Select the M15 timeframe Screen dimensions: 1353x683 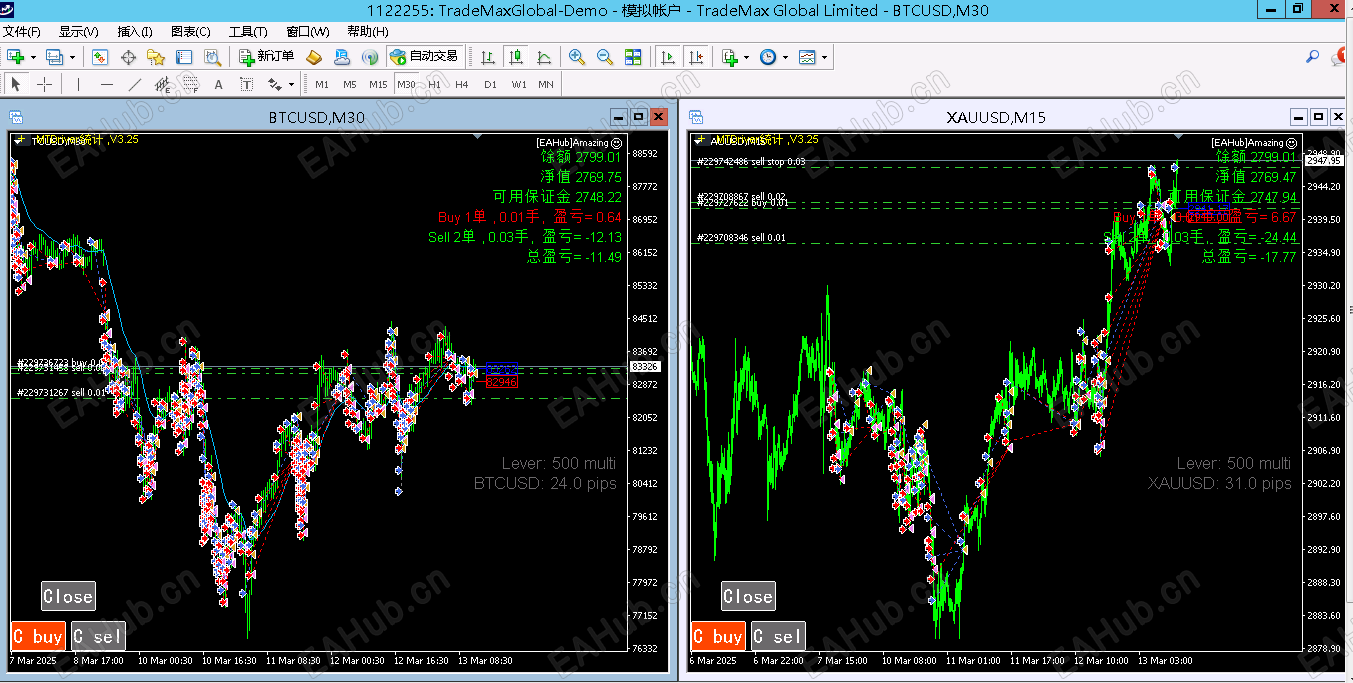pos(378,84)
